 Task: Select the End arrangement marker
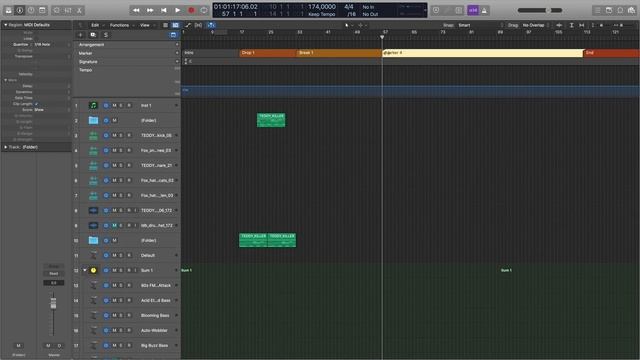612,53
